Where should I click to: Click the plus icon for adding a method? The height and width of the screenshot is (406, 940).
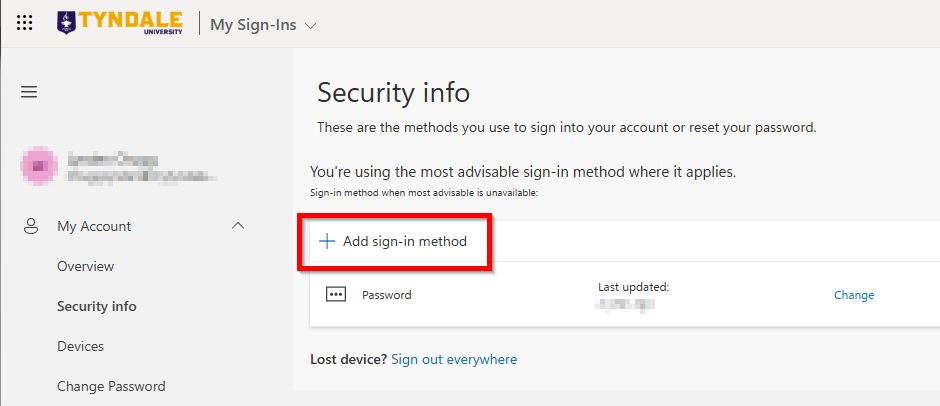pos(326,241)
